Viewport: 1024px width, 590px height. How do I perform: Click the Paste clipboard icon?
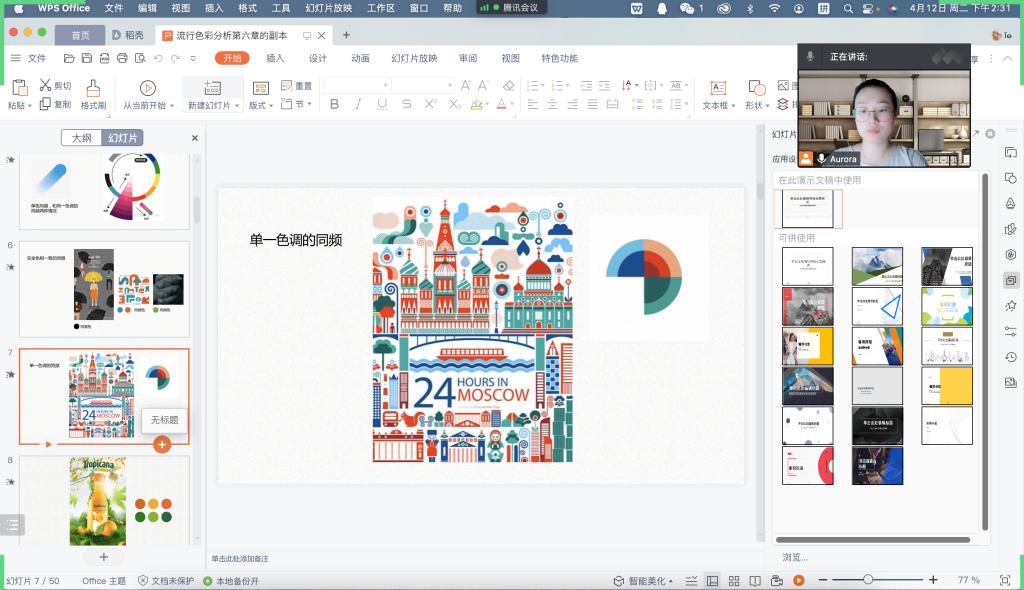pyautogui.click(x=19, y=88)
